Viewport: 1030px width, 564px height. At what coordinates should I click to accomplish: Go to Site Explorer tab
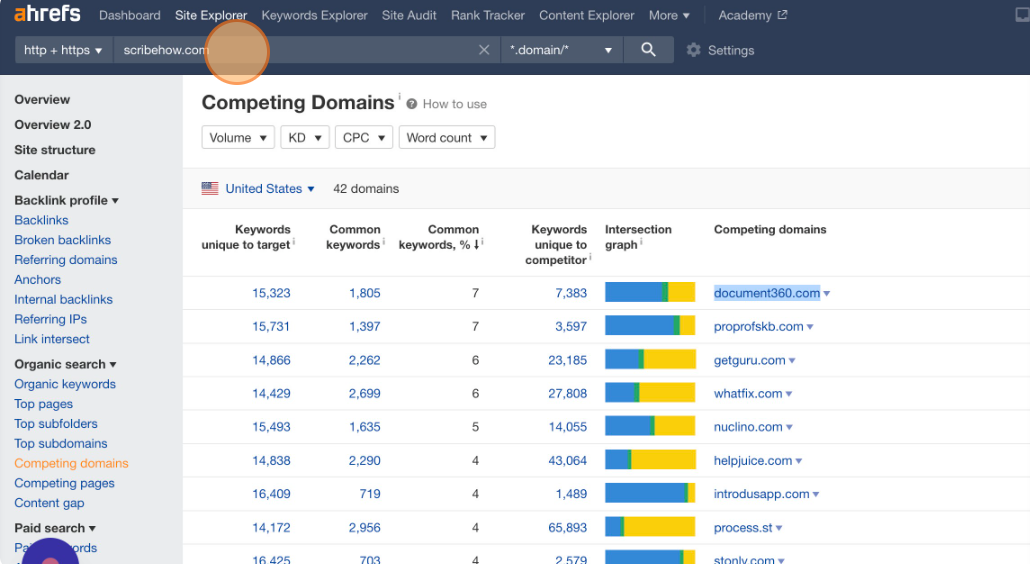click(x=211, y=15)
